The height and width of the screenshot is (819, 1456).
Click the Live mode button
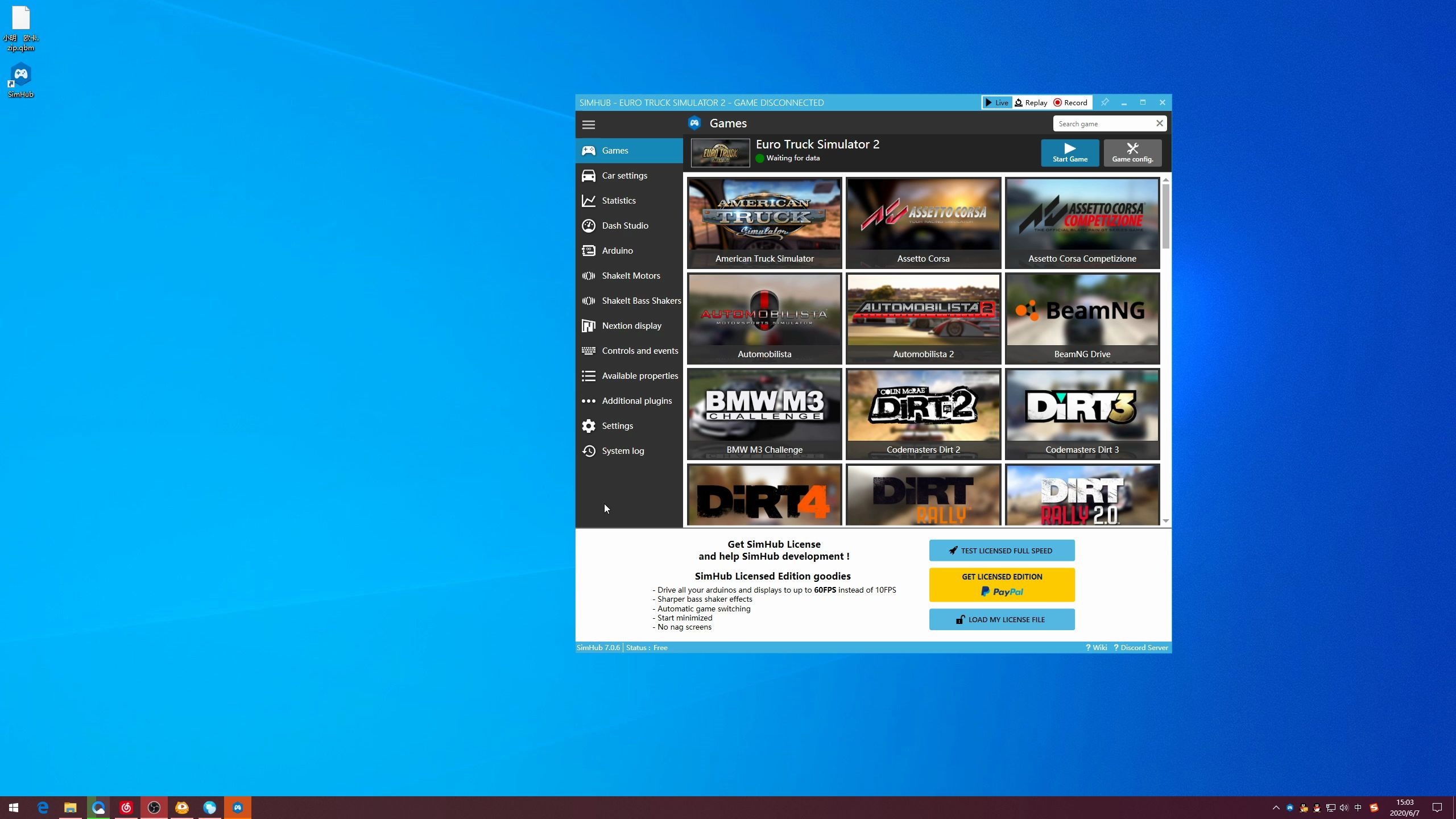(996, 103)
